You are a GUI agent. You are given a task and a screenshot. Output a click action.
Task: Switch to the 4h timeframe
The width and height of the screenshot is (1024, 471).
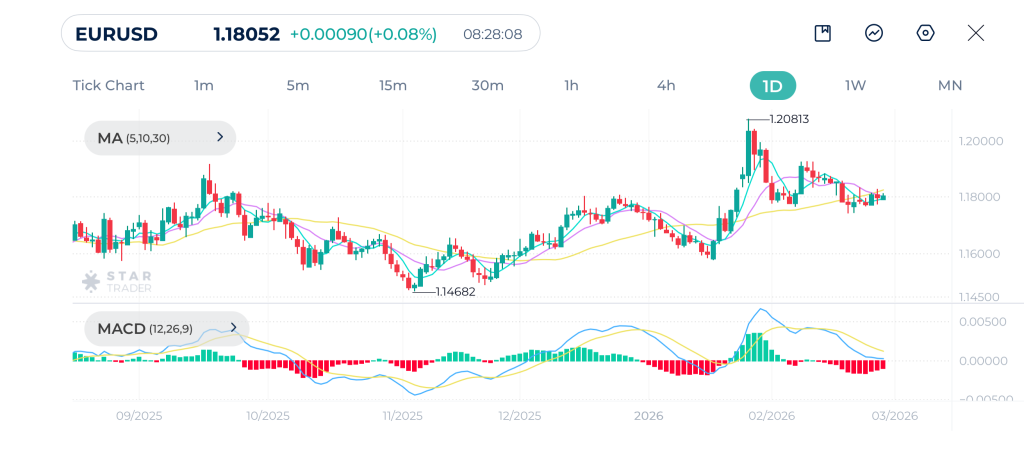coord(666,85)
